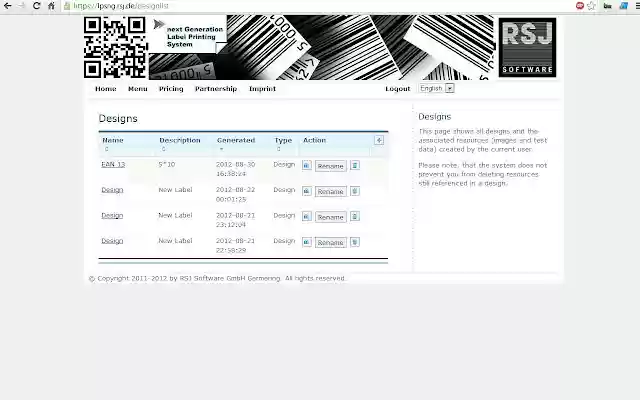Image resolution: width=640 pixels, height=400 pixels.
Task: Sort the table by the Type column
Action: coord(283,140)
